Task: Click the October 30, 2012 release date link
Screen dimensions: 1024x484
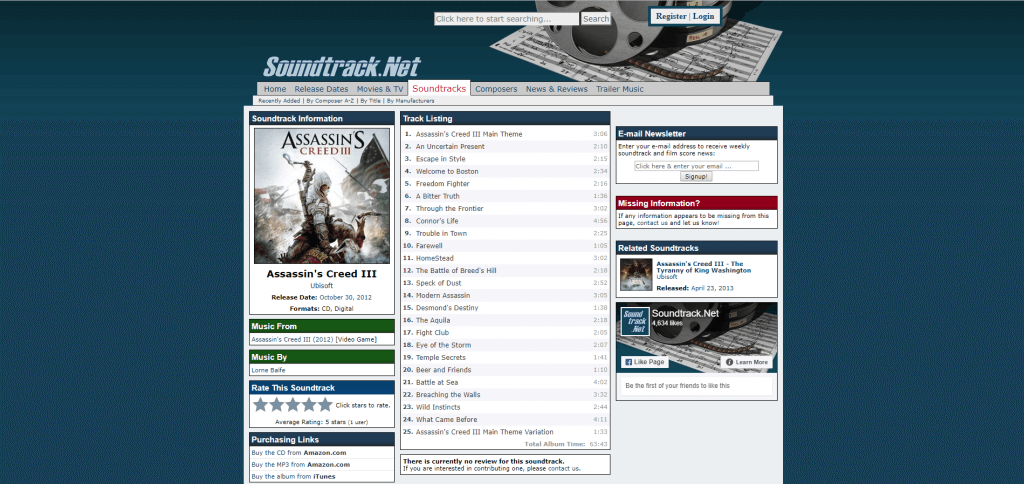Action: click(x=345, y=297)
